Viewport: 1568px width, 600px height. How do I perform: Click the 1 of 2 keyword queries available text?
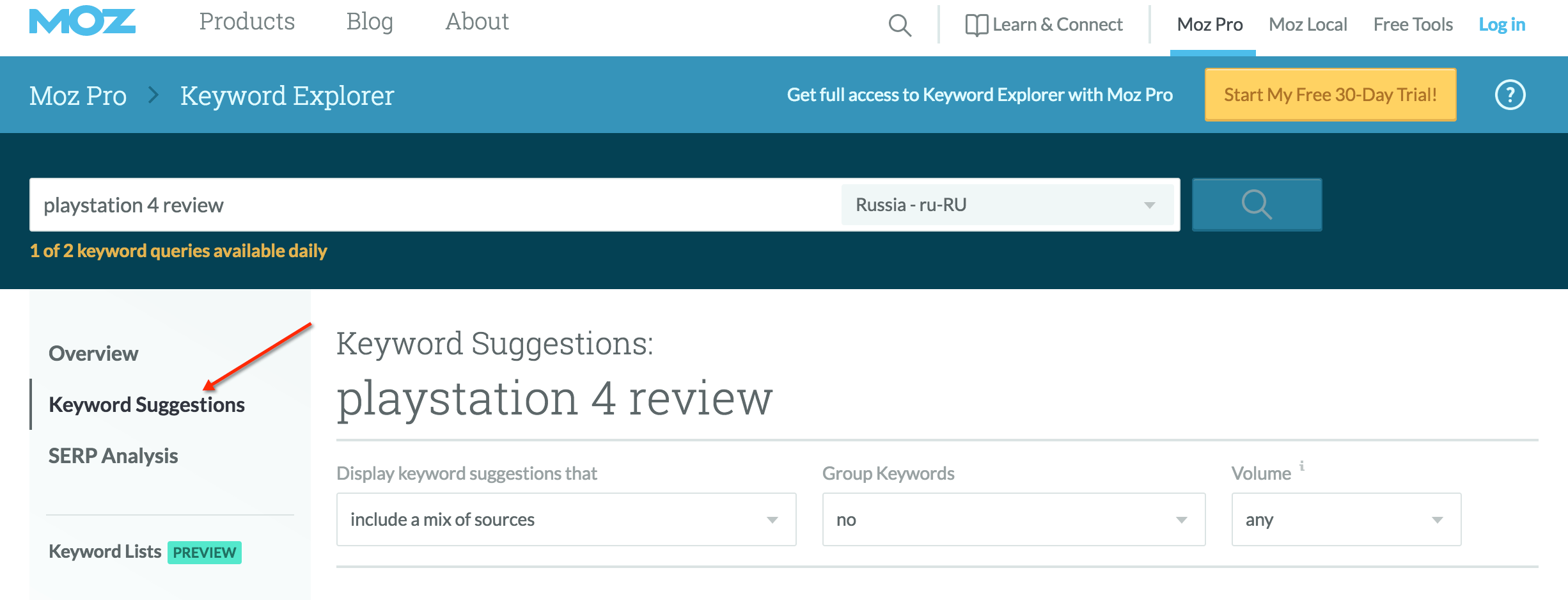point(178,251)
